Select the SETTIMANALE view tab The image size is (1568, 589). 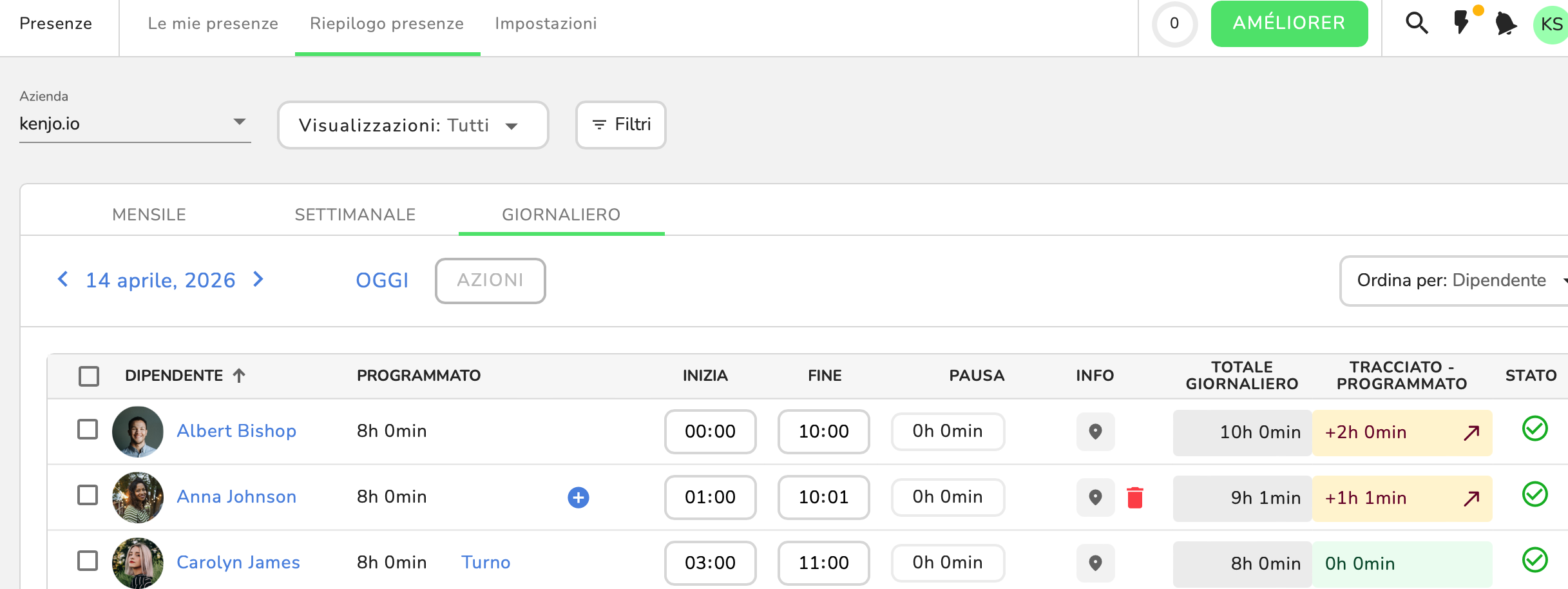[356, 215]
